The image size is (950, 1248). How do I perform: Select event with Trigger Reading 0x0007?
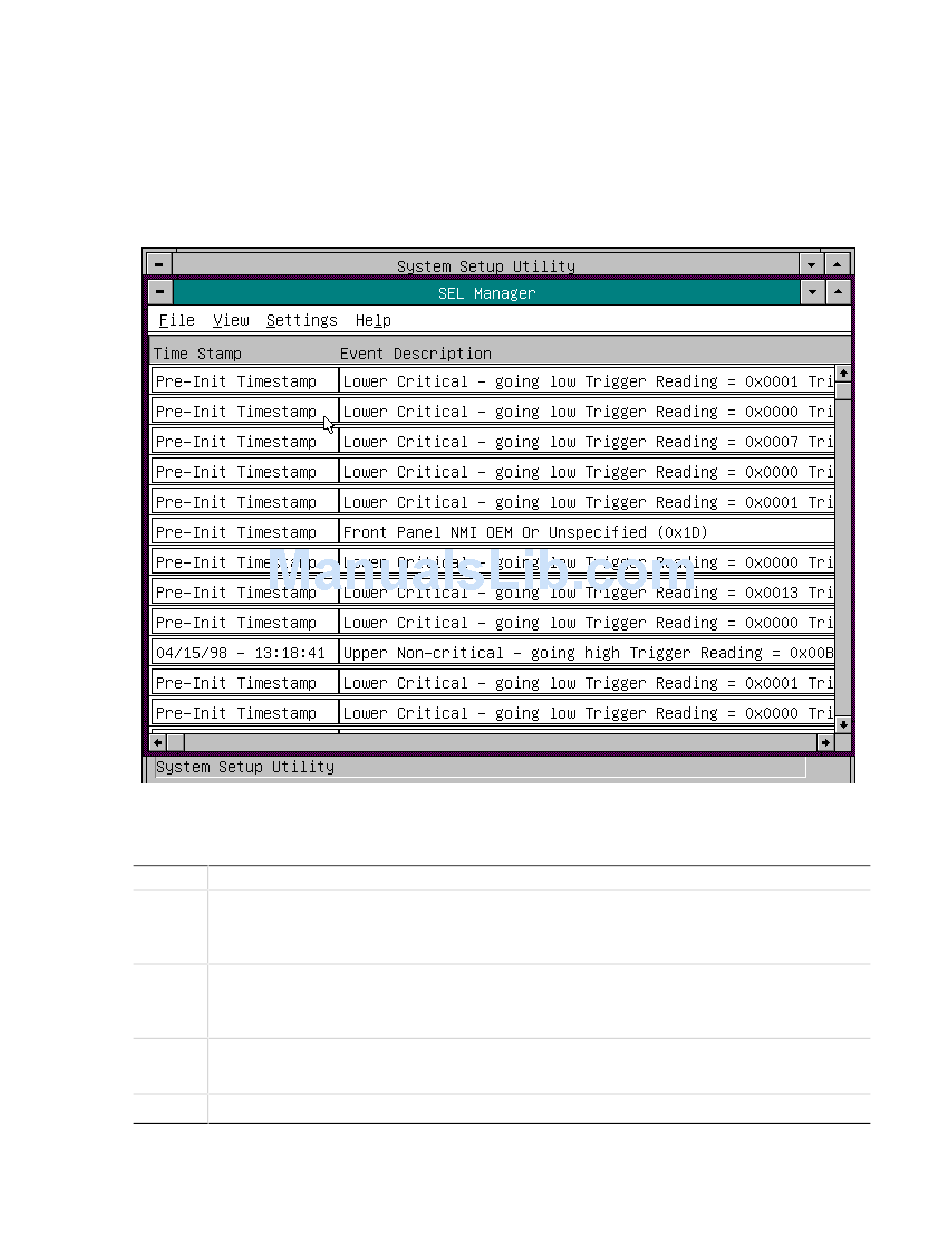click(x=587, y=441)
